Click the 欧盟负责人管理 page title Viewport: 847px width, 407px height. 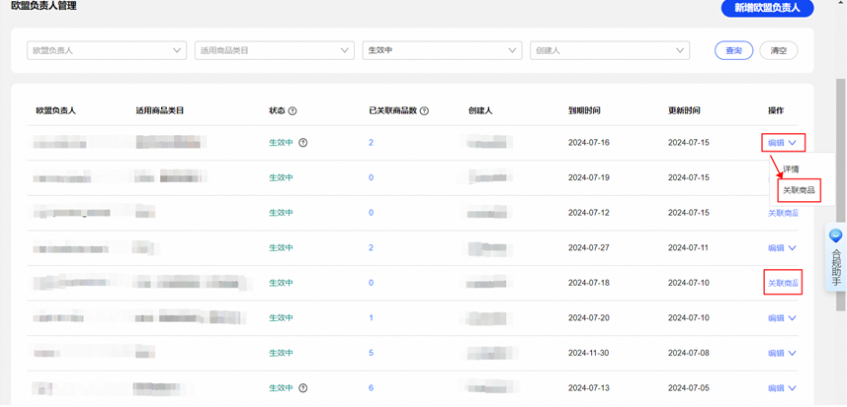coord(44,6)
